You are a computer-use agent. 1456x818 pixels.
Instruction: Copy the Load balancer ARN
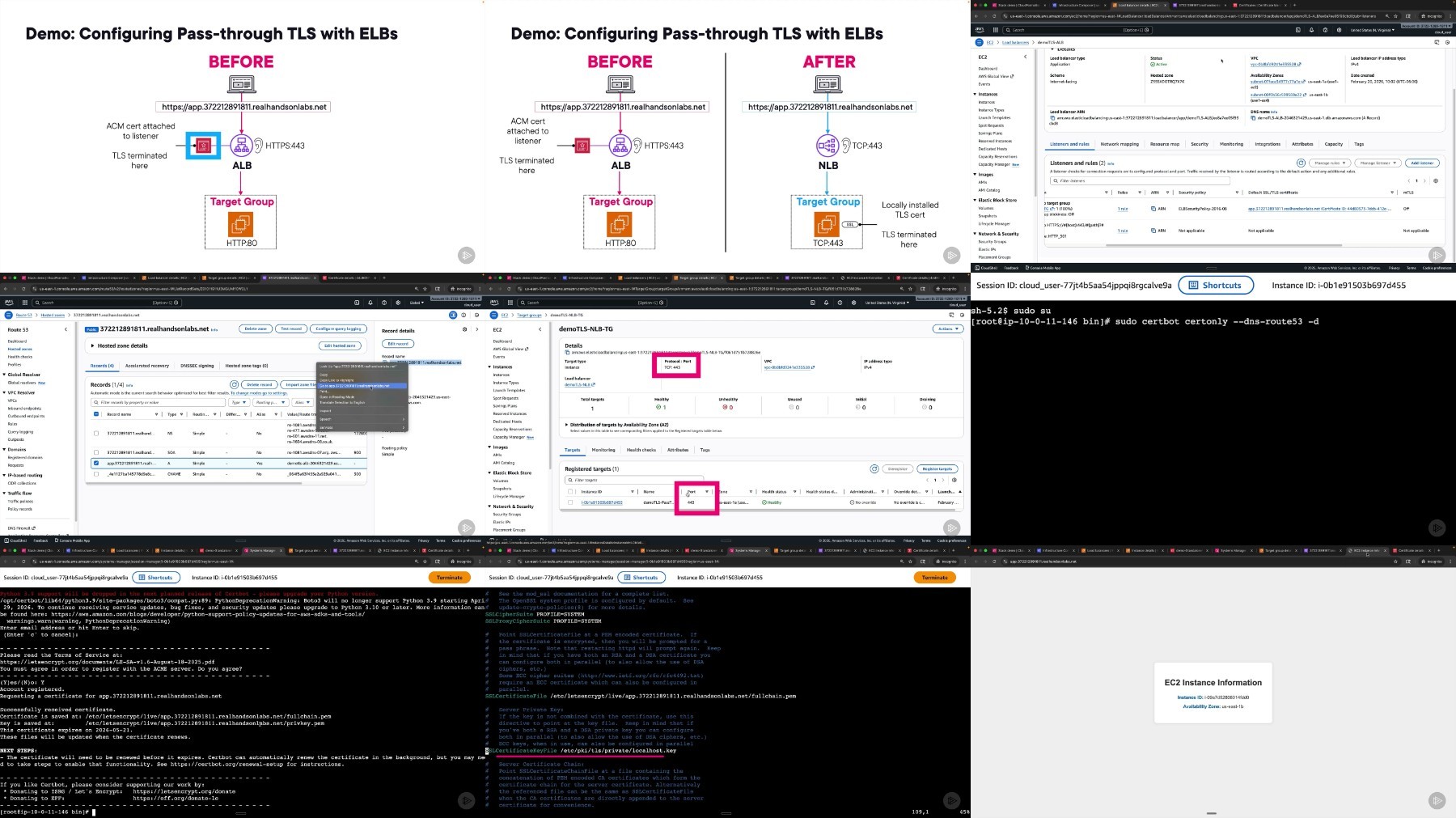(1052, 118)
